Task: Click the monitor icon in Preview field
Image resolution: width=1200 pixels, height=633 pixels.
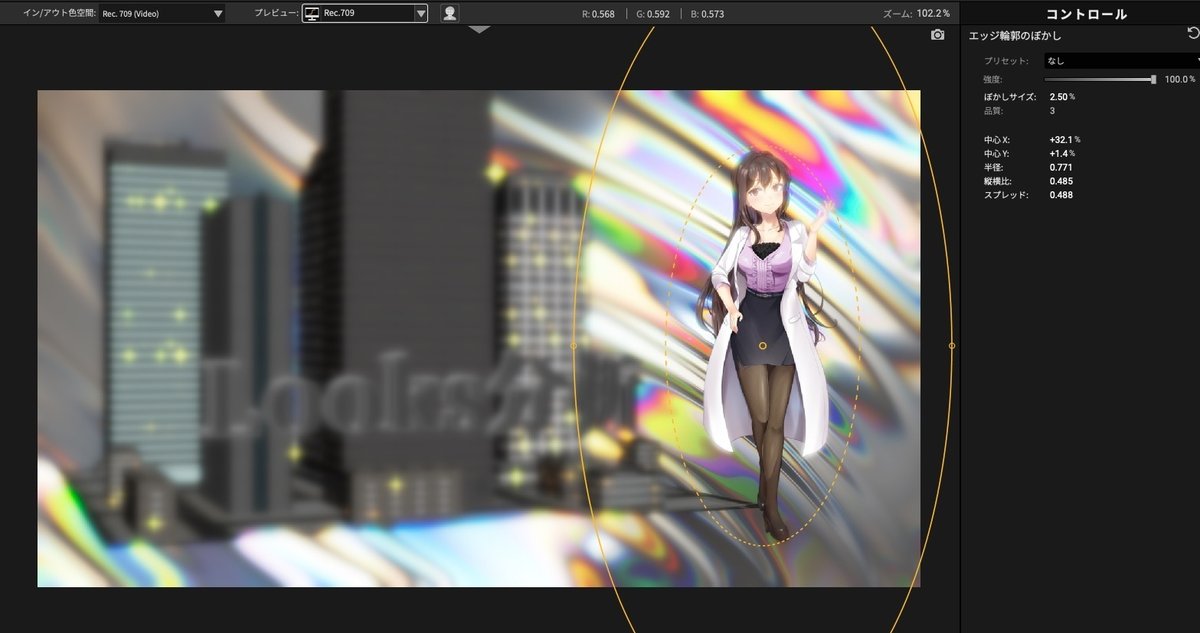Action: (x=313, y=14)
